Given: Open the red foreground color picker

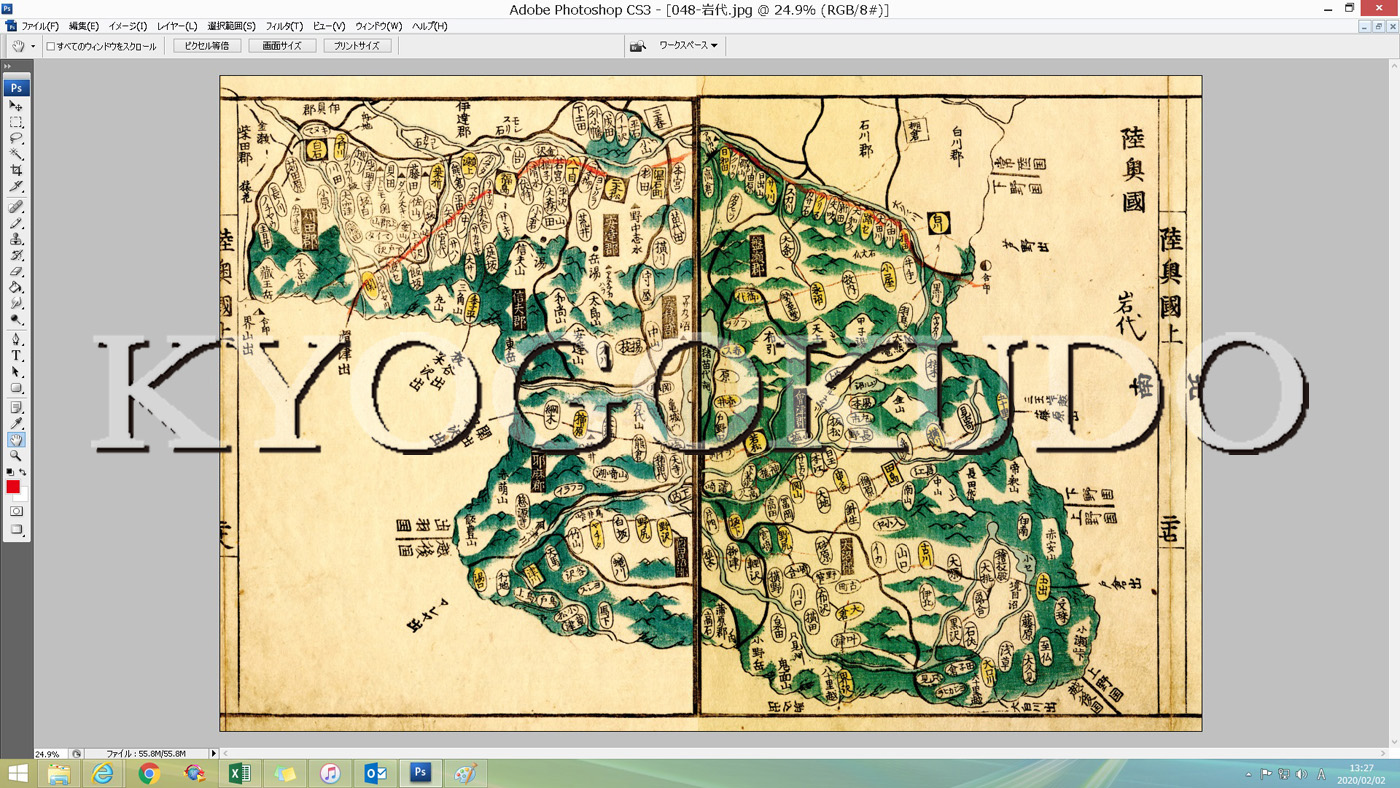Looking at the screenshot, I should 12,486.
